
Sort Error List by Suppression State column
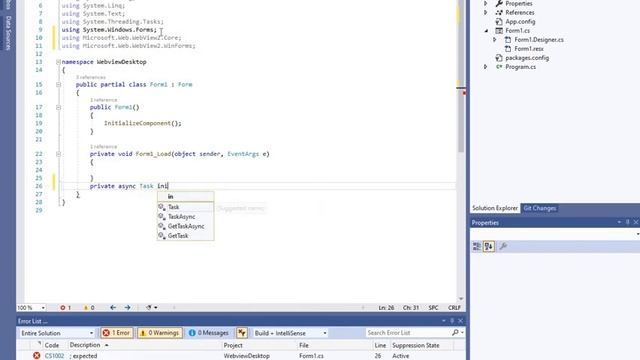click(x=416, y=345)
